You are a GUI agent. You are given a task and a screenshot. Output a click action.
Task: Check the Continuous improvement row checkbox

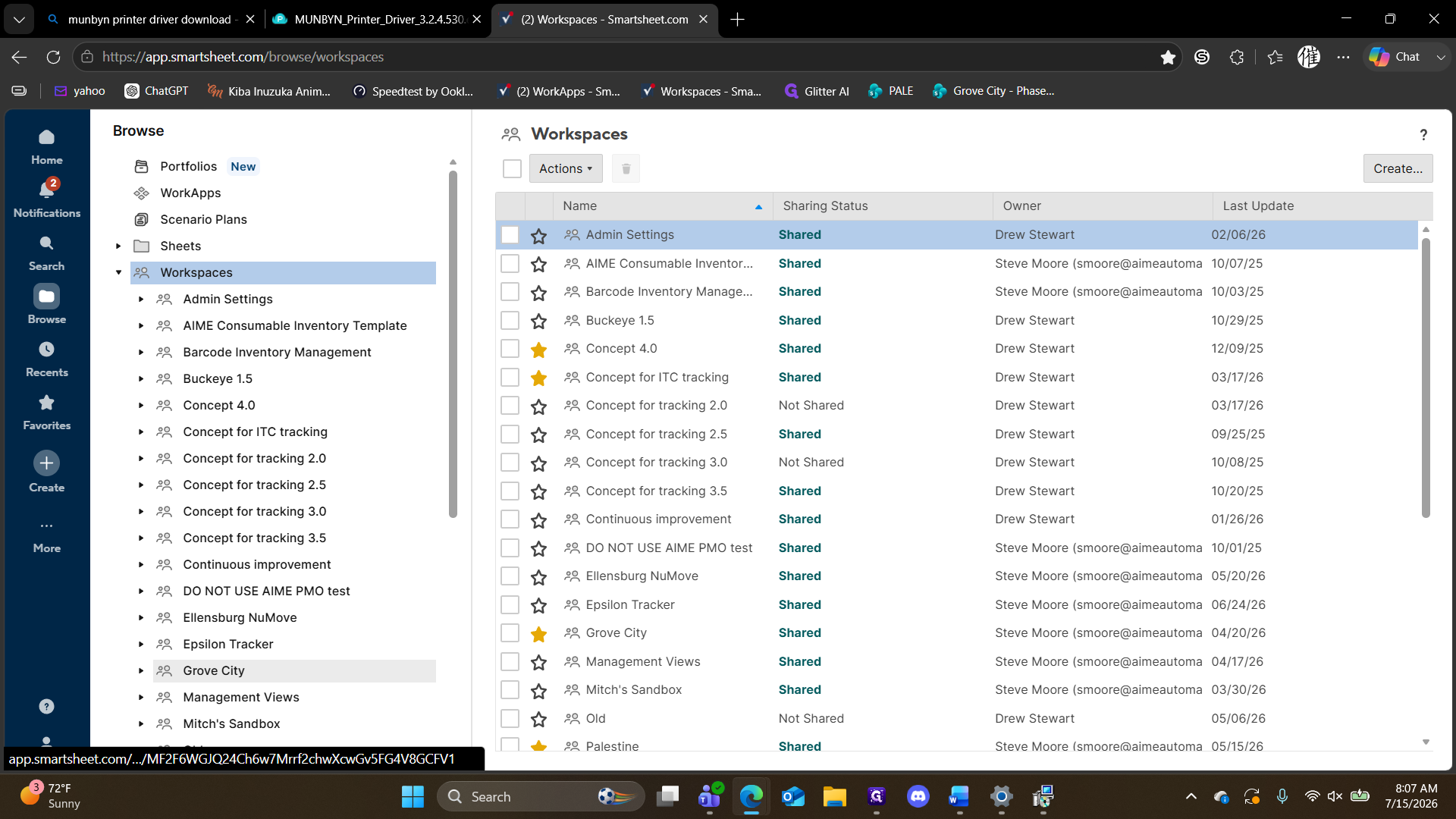[510, 519]
